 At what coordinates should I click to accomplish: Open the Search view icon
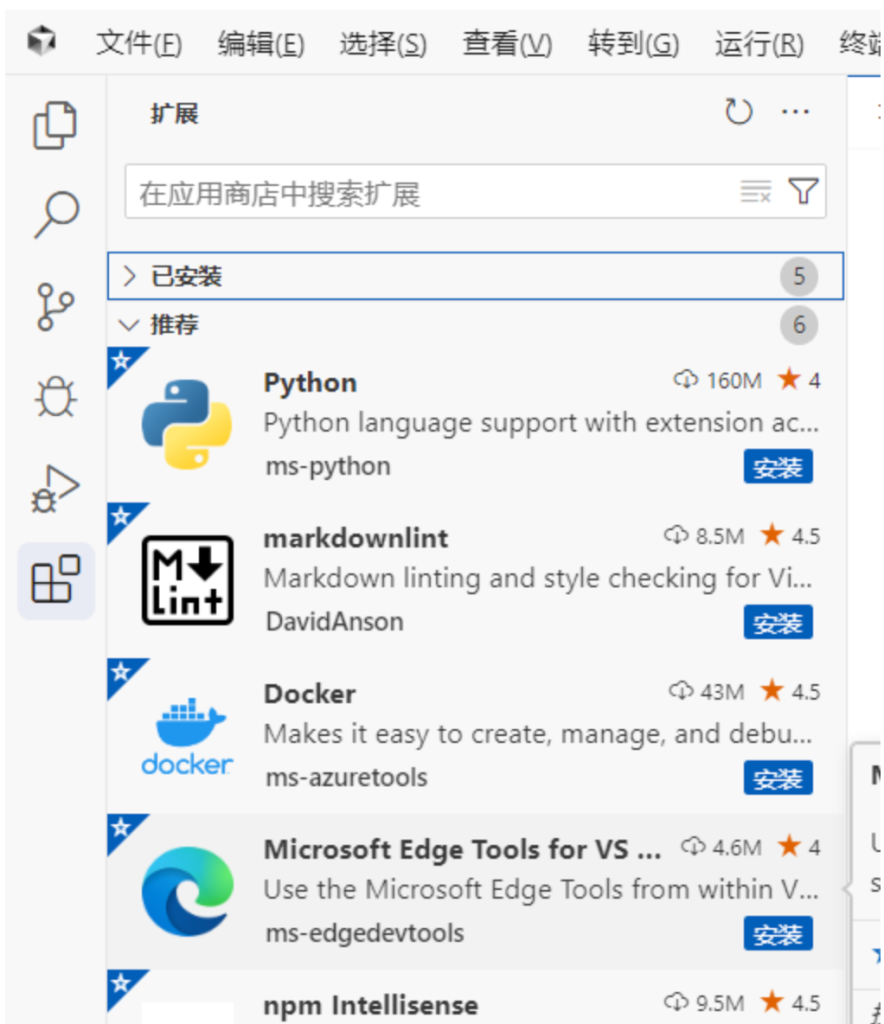point(55,214)
